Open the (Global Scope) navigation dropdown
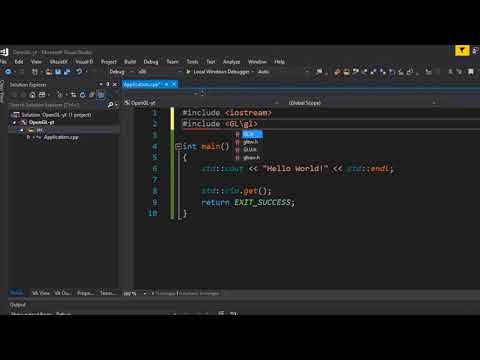 [x=362, y=103]
